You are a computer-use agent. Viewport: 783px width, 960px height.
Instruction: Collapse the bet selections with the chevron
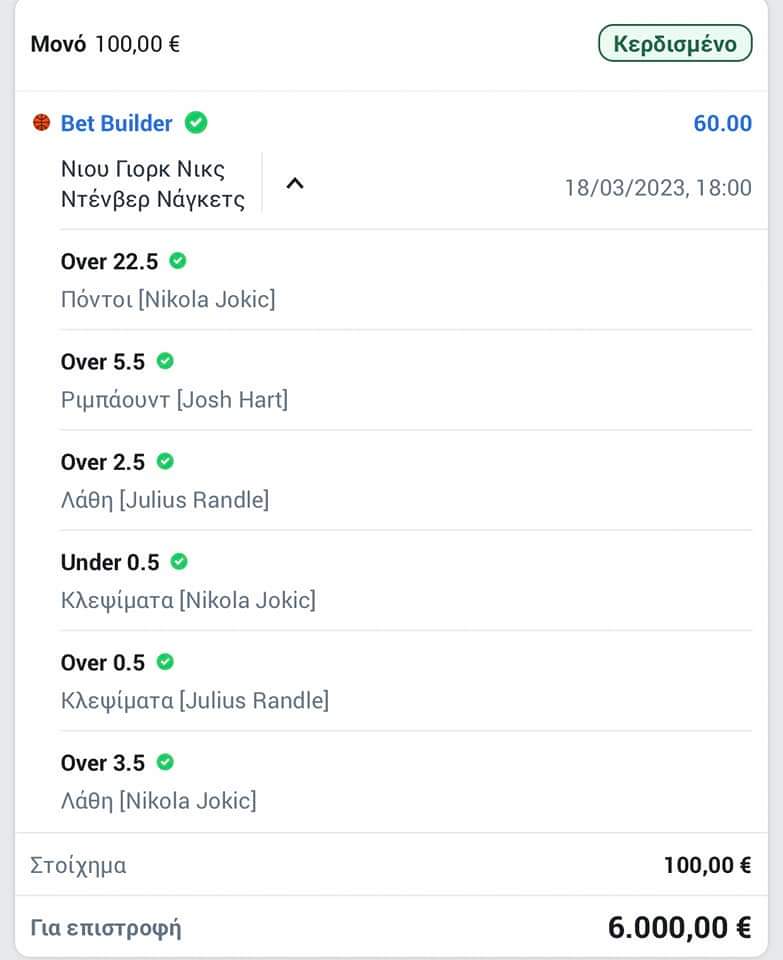(x=295, y=184)
